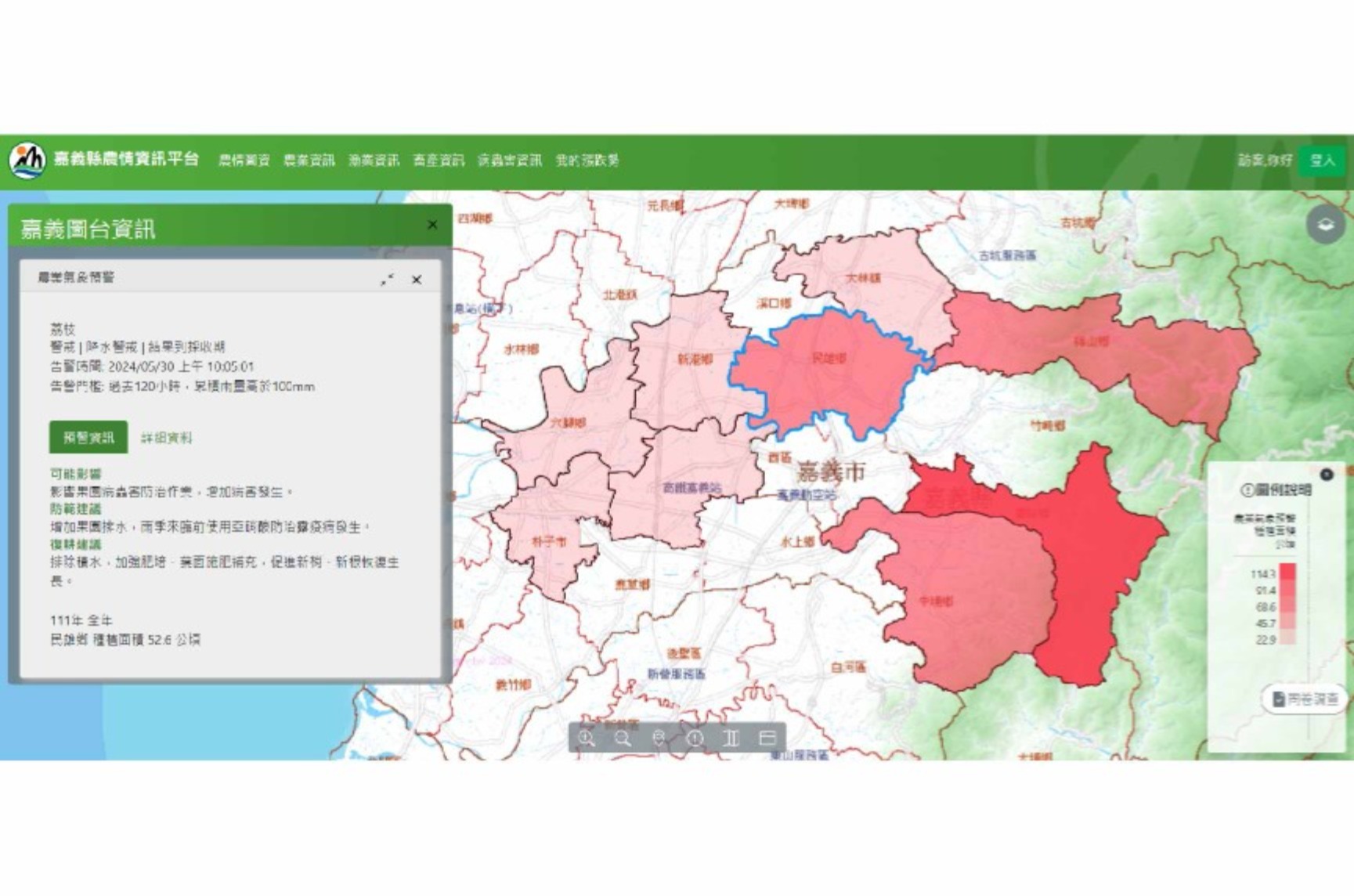
Task: Select the measure tool in map toolbar
Action: pos(731,738)
